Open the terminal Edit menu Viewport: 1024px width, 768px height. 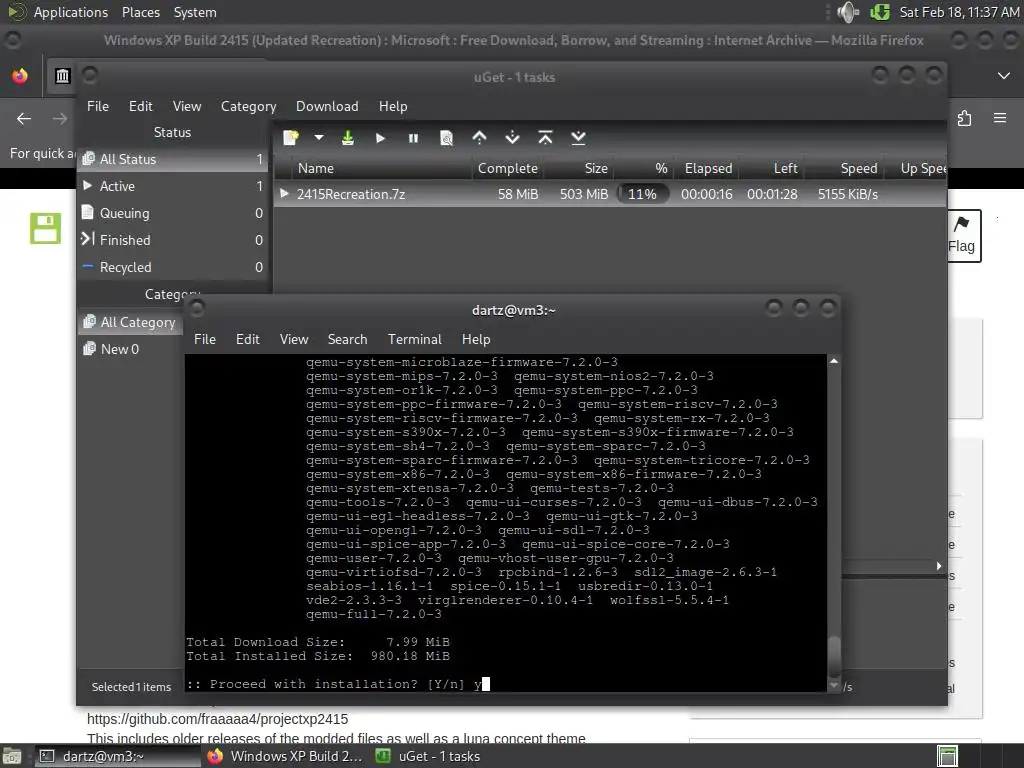point(248,340)
